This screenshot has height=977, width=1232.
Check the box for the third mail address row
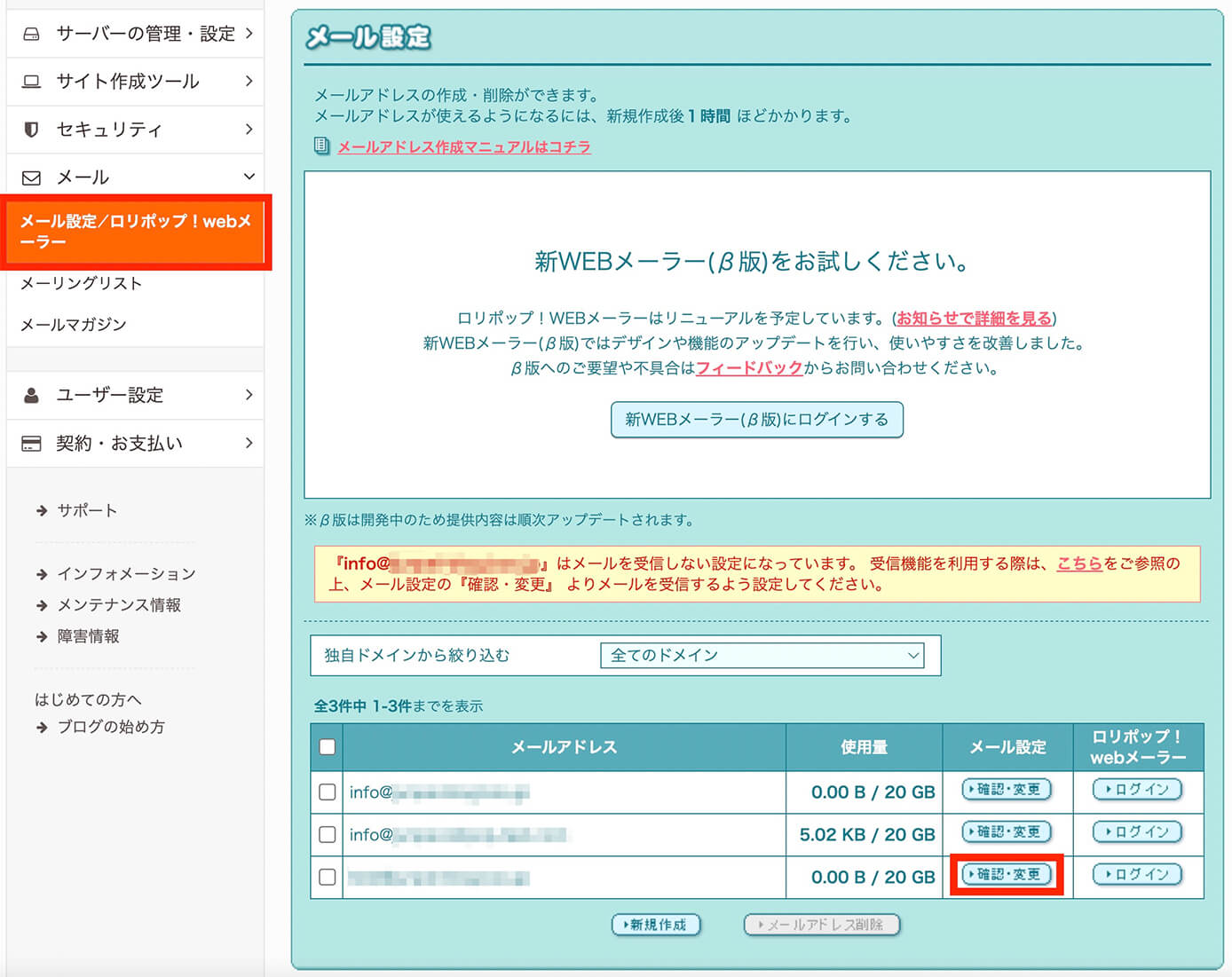(328, 877)
